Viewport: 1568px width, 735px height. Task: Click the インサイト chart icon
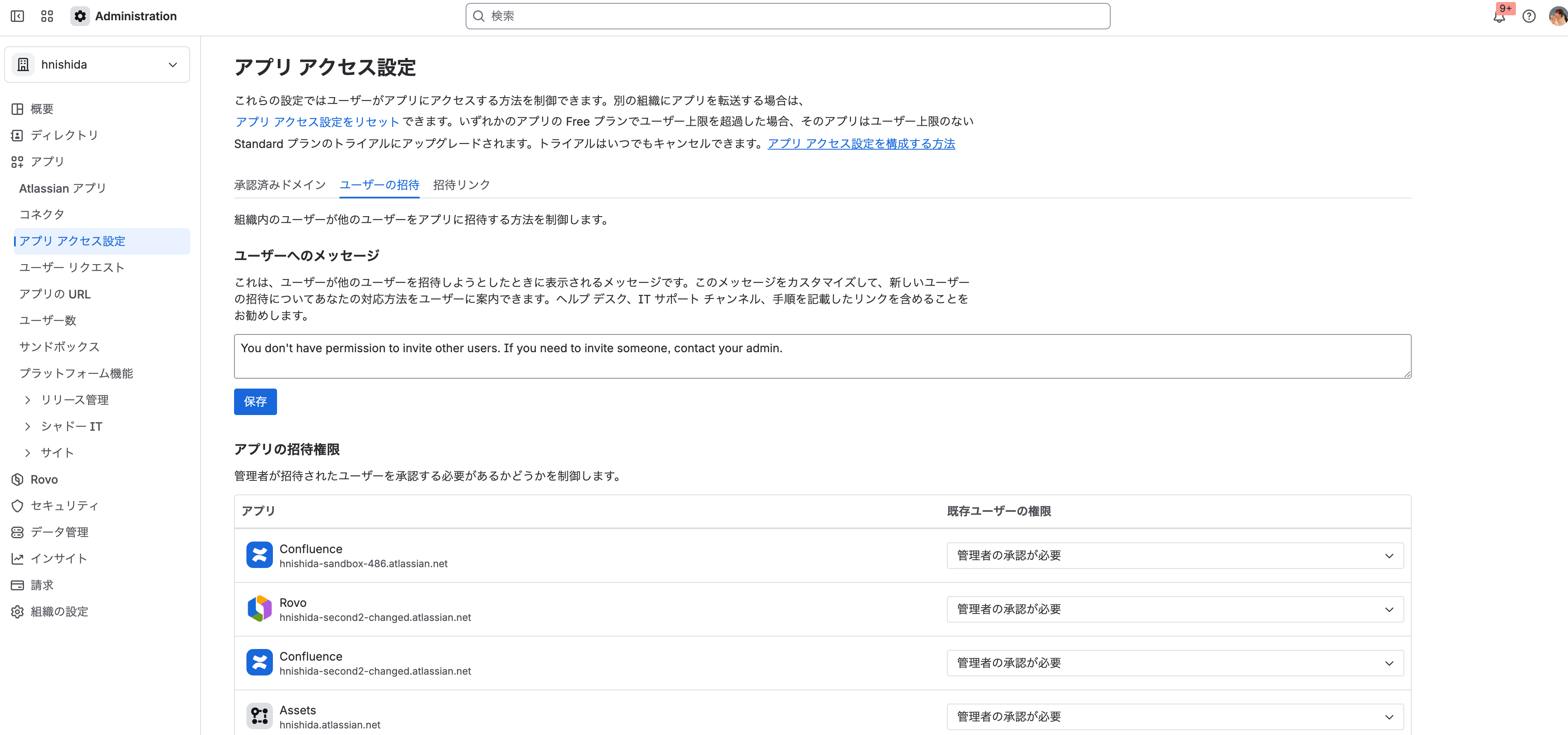coord(17,558)
